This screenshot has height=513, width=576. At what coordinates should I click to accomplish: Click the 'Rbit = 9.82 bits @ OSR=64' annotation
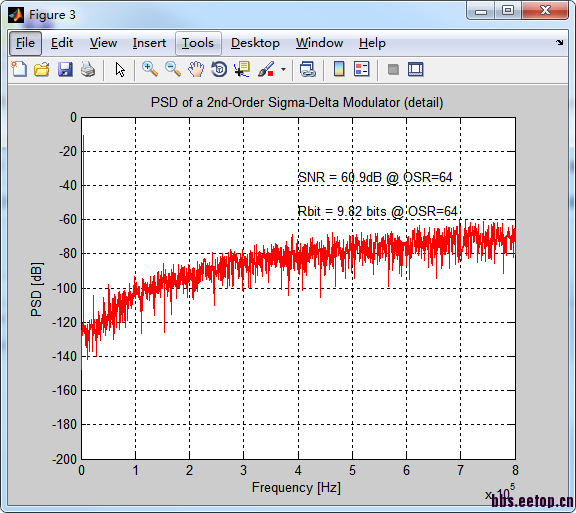[x=377, y=212]
